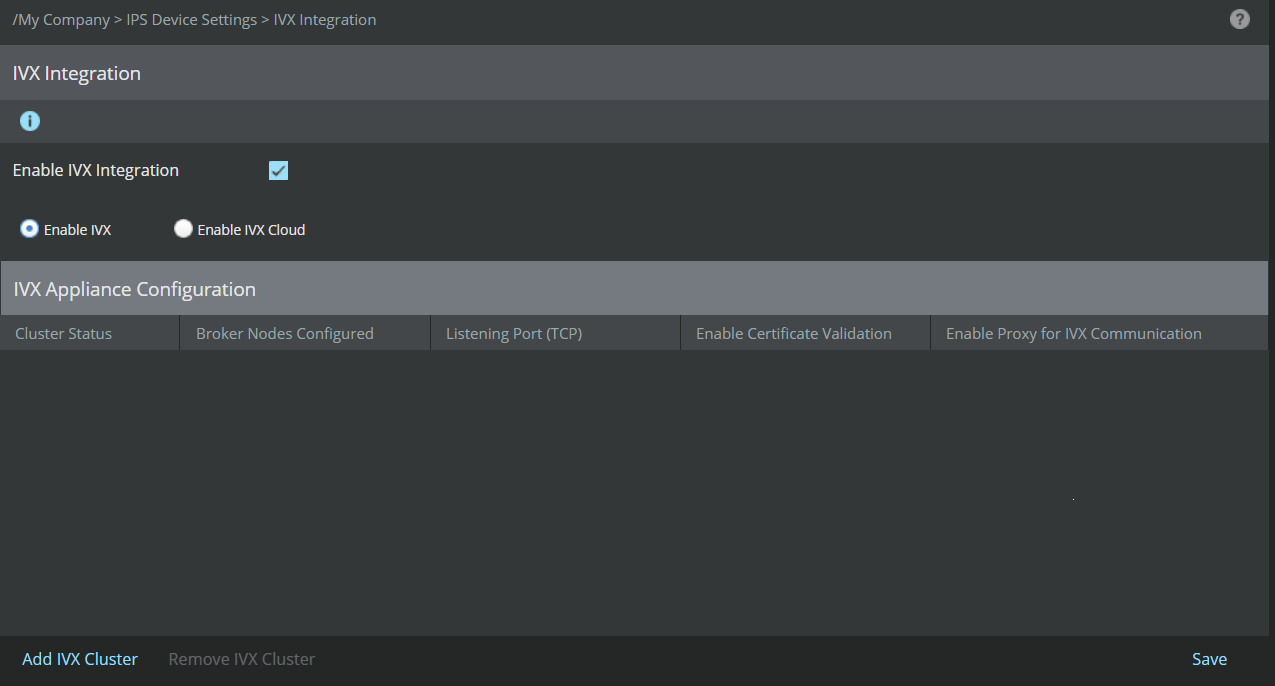Click the Listening Port (TCP) column header
This screenshot has height=686, width=1275.
pyautogui.click(x=555, y=333)
